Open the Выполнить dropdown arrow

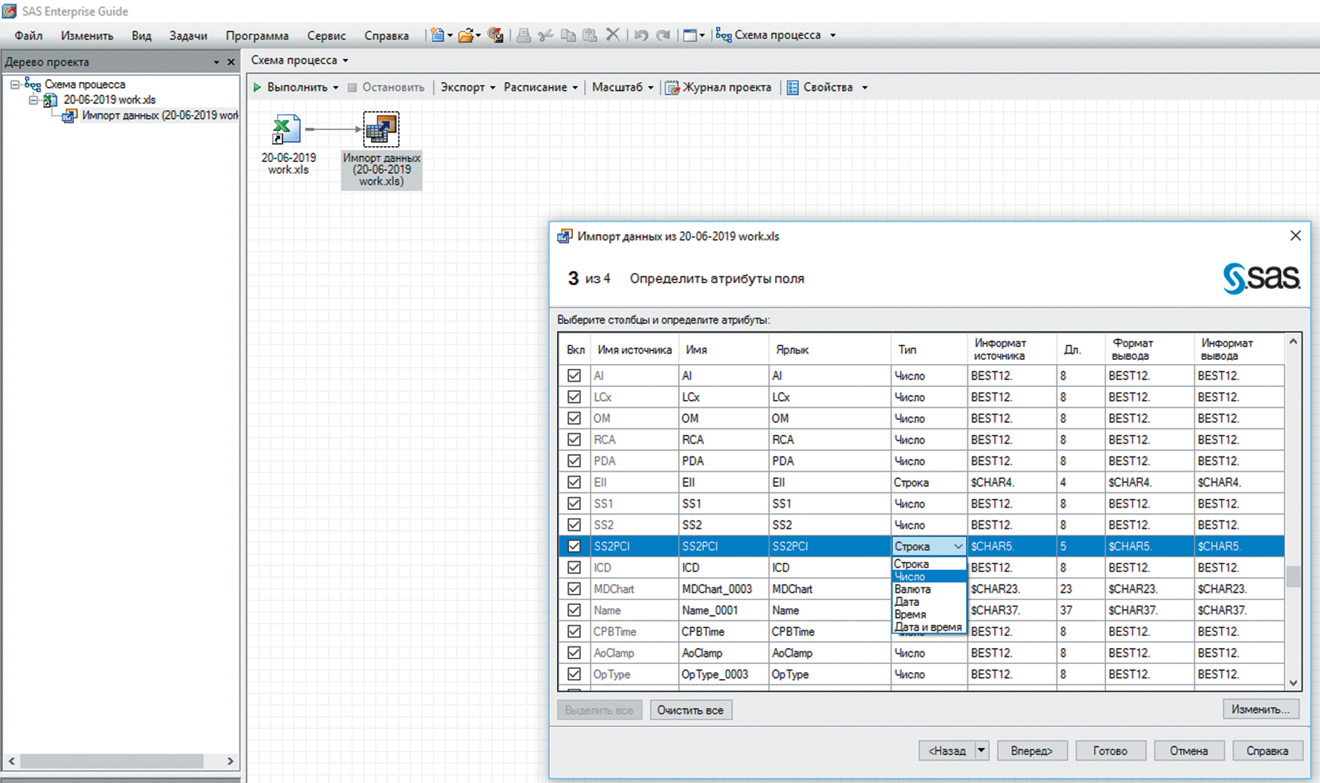pos(336,88)
